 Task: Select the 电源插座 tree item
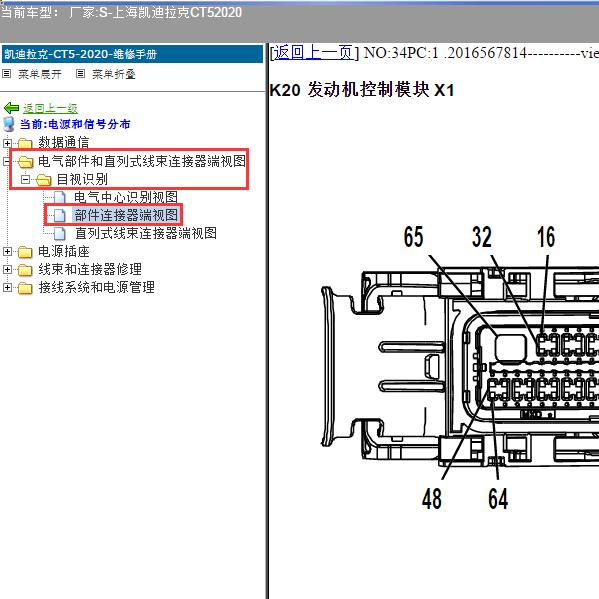pos(63,251)
